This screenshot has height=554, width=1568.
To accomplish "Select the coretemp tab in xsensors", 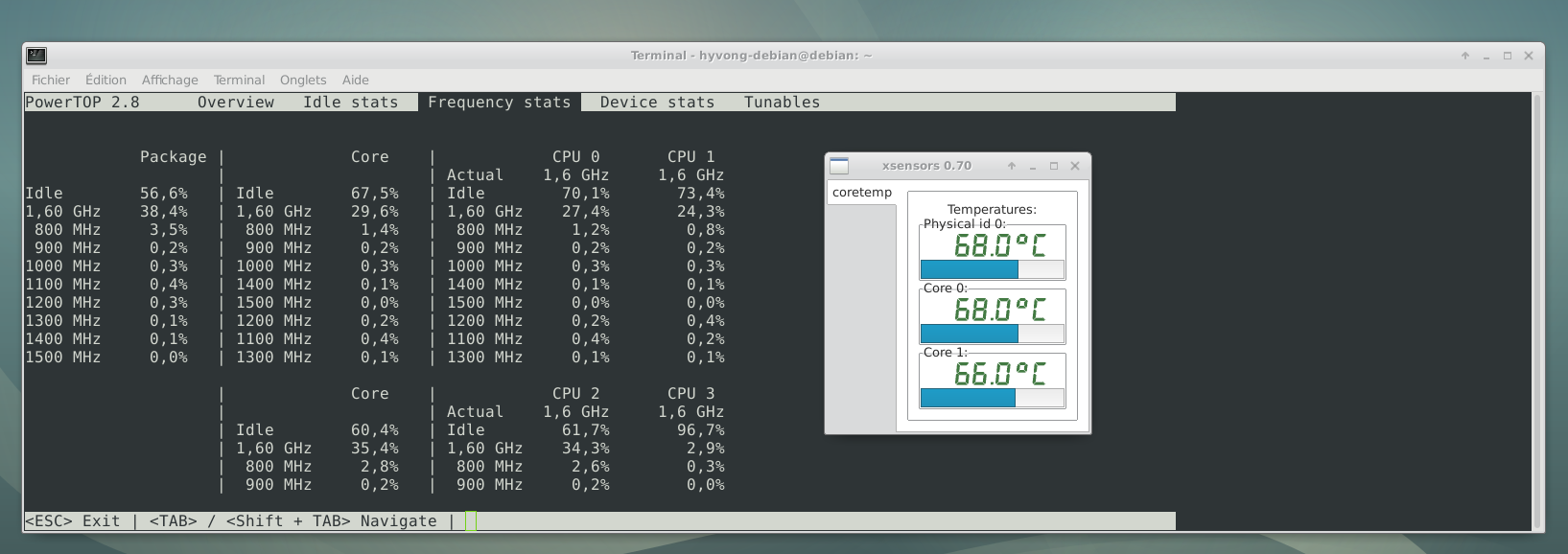I will [861, 193].
